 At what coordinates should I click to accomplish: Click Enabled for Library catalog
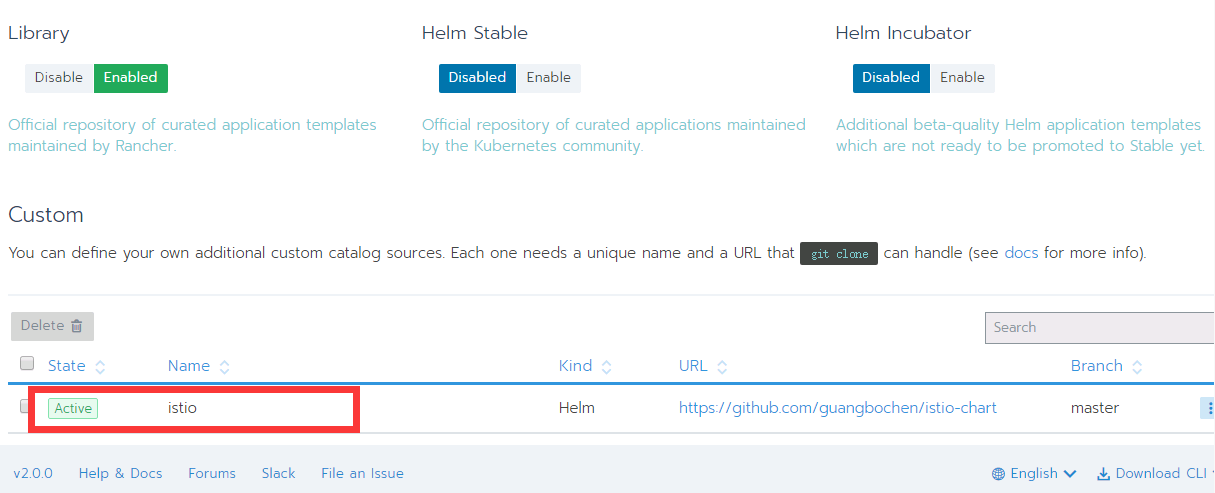[131, 78]
